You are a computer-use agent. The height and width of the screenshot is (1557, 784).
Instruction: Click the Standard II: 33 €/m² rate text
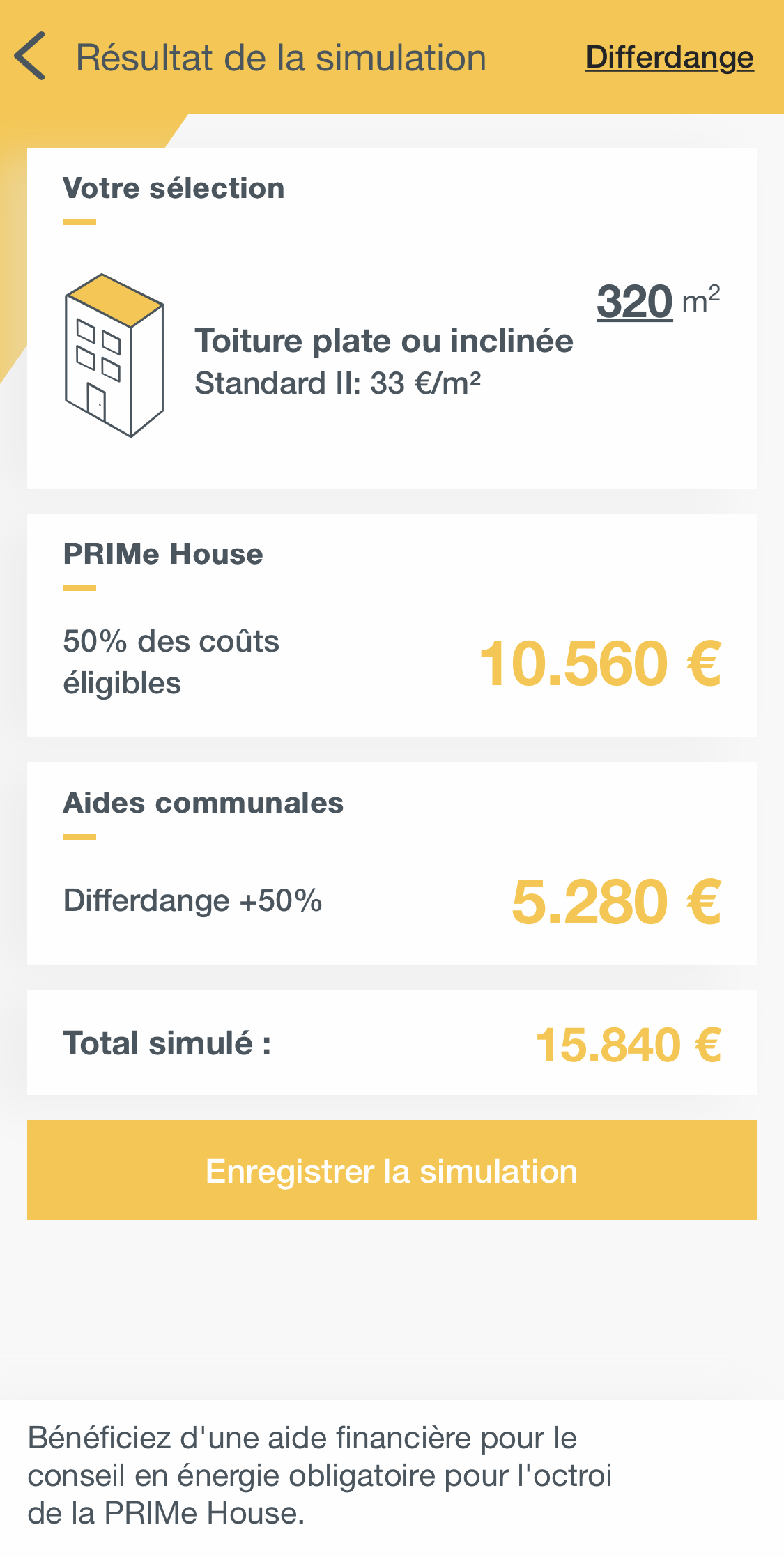point(338,383)
